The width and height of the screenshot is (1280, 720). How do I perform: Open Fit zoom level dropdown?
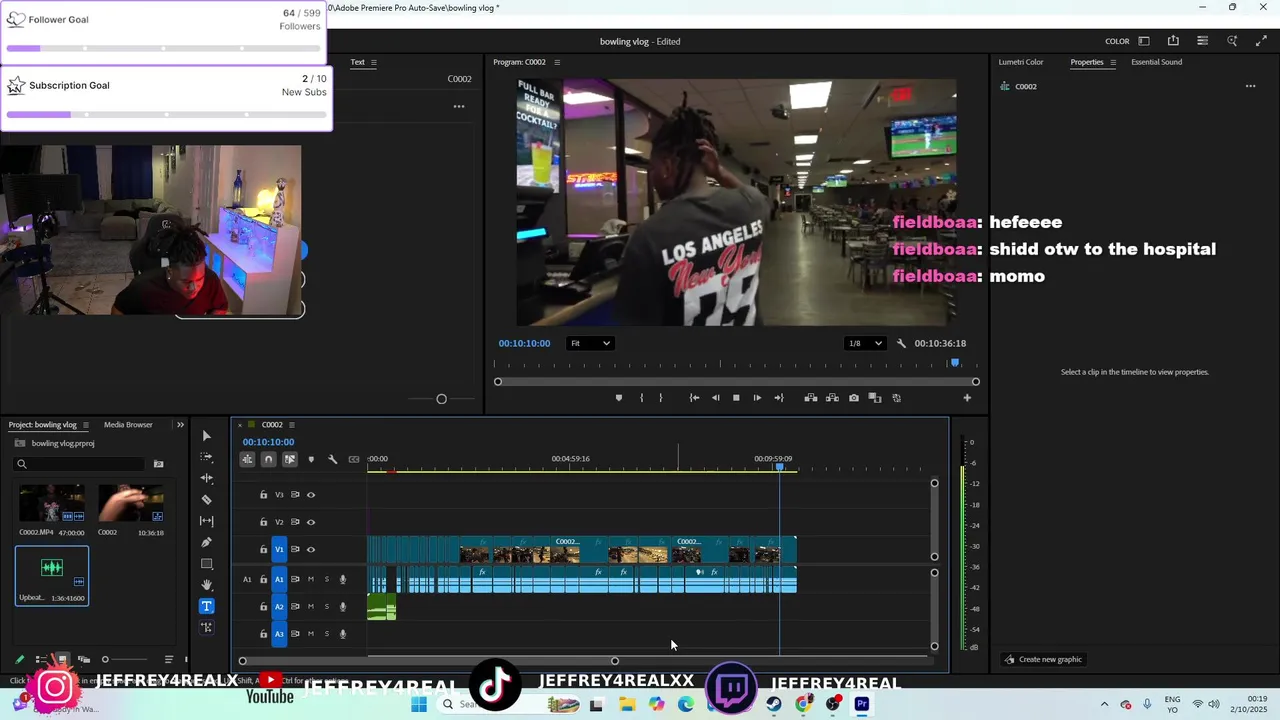589,343
